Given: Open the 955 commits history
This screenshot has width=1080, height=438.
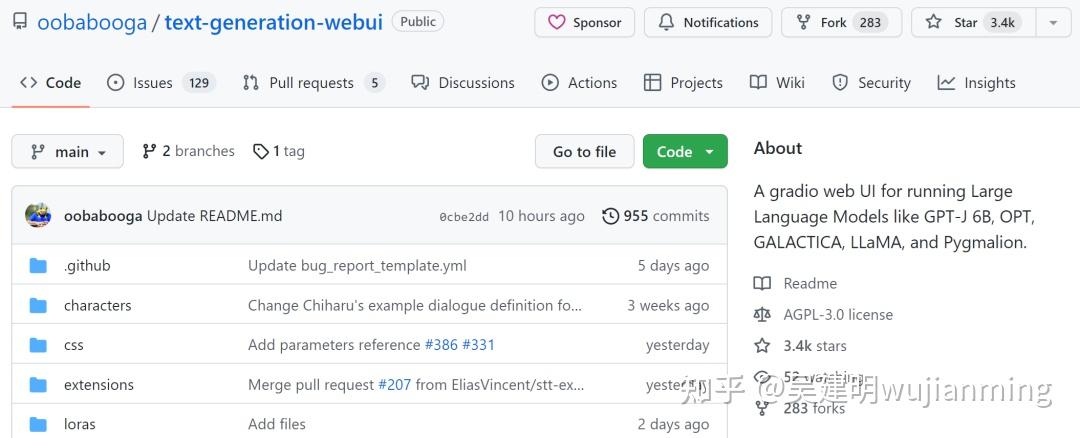Looking at the screenshot, I should pyautogui.click(x=656, y=216).
